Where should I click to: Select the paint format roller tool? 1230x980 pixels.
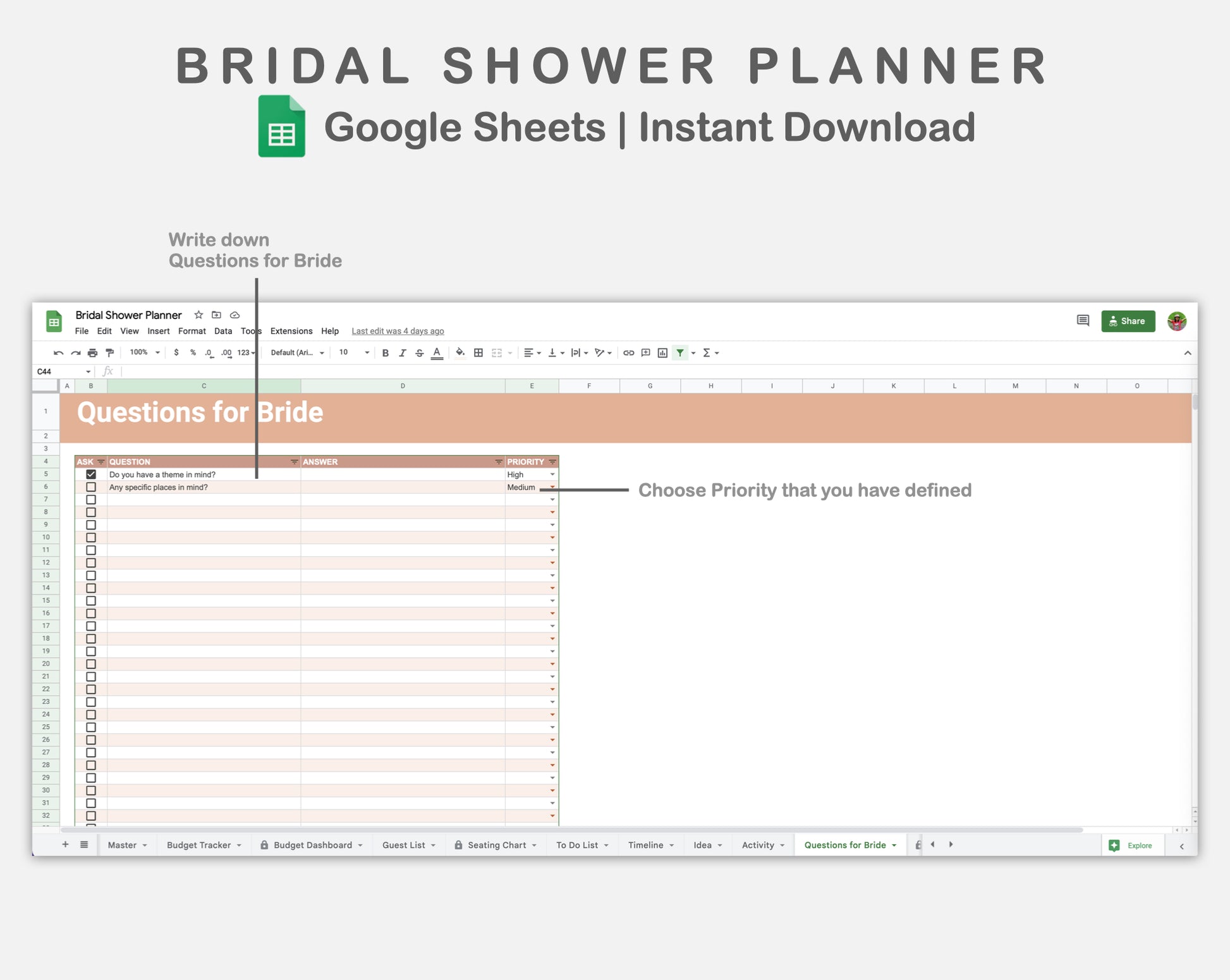point(109,353)
